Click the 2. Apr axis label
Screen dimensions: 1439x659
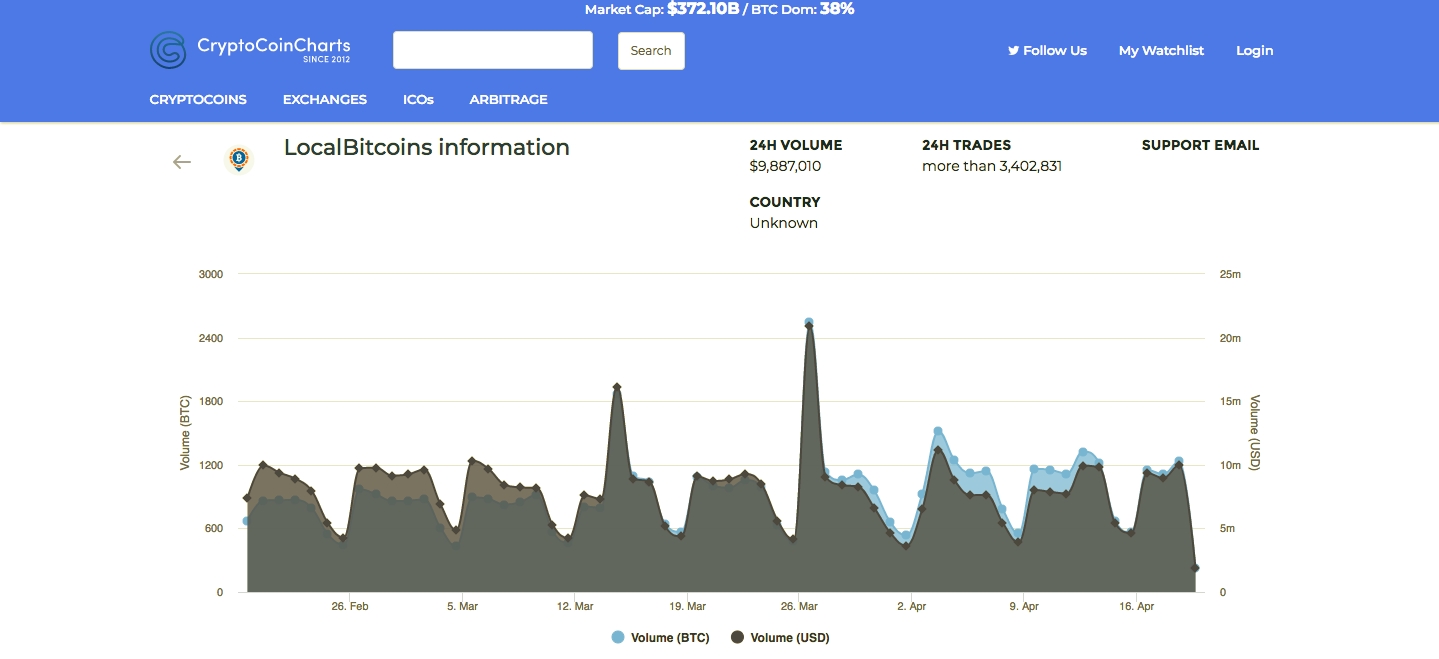point(912,606)
